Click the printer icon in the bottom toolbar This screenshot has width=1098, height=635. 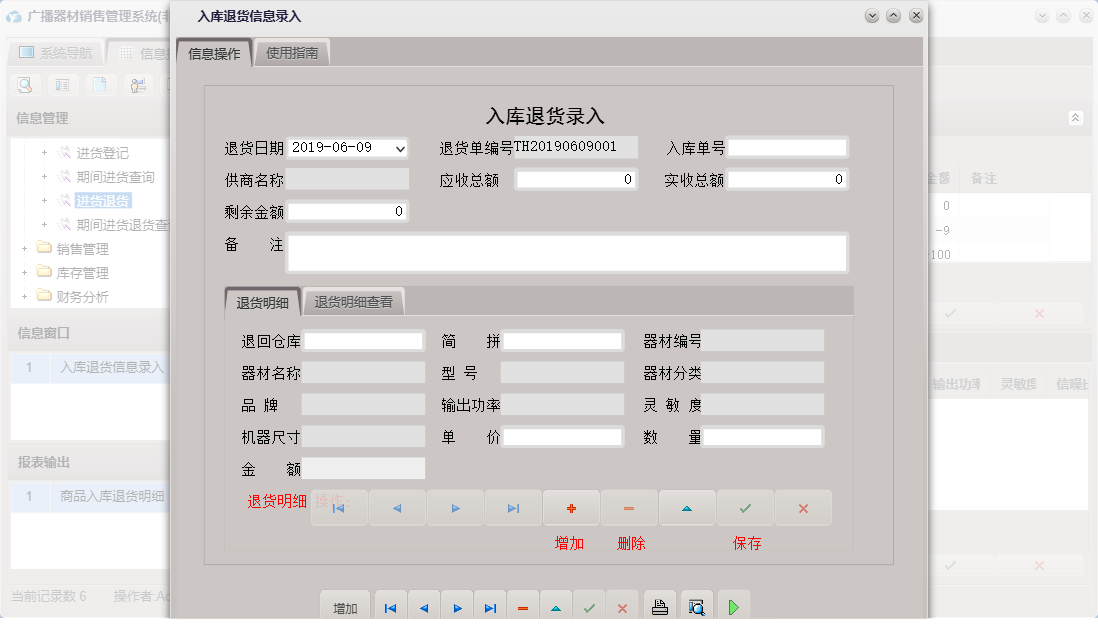[659, 604]
